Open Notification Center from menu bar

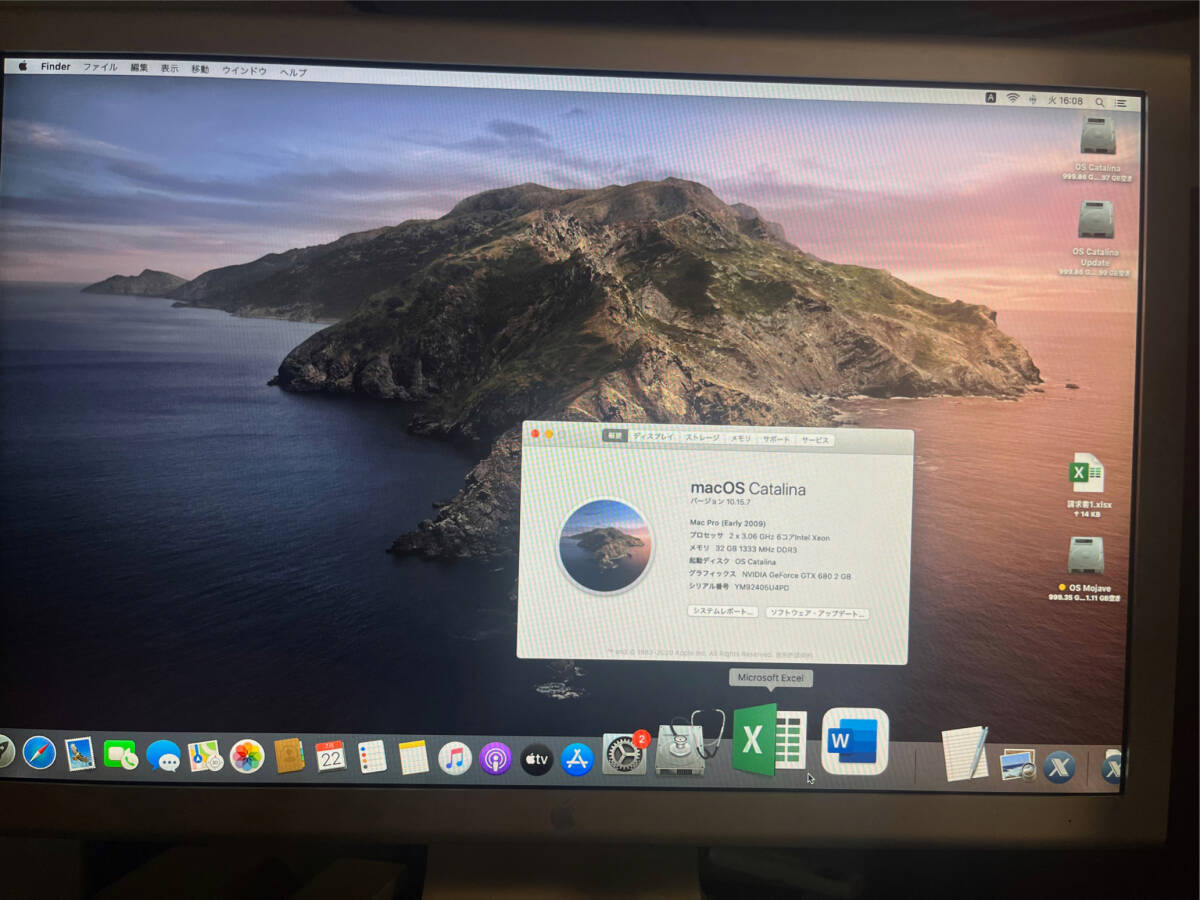click(x=1122, y=103)
